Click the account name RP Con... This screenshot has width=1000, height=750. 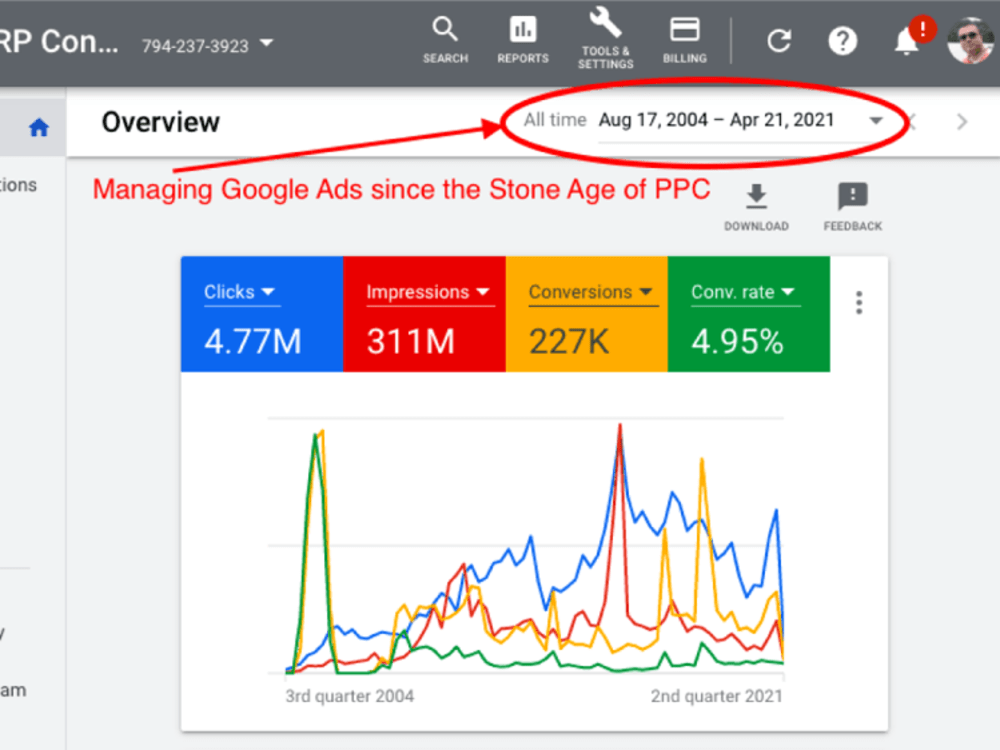click(x=59, y=42)
